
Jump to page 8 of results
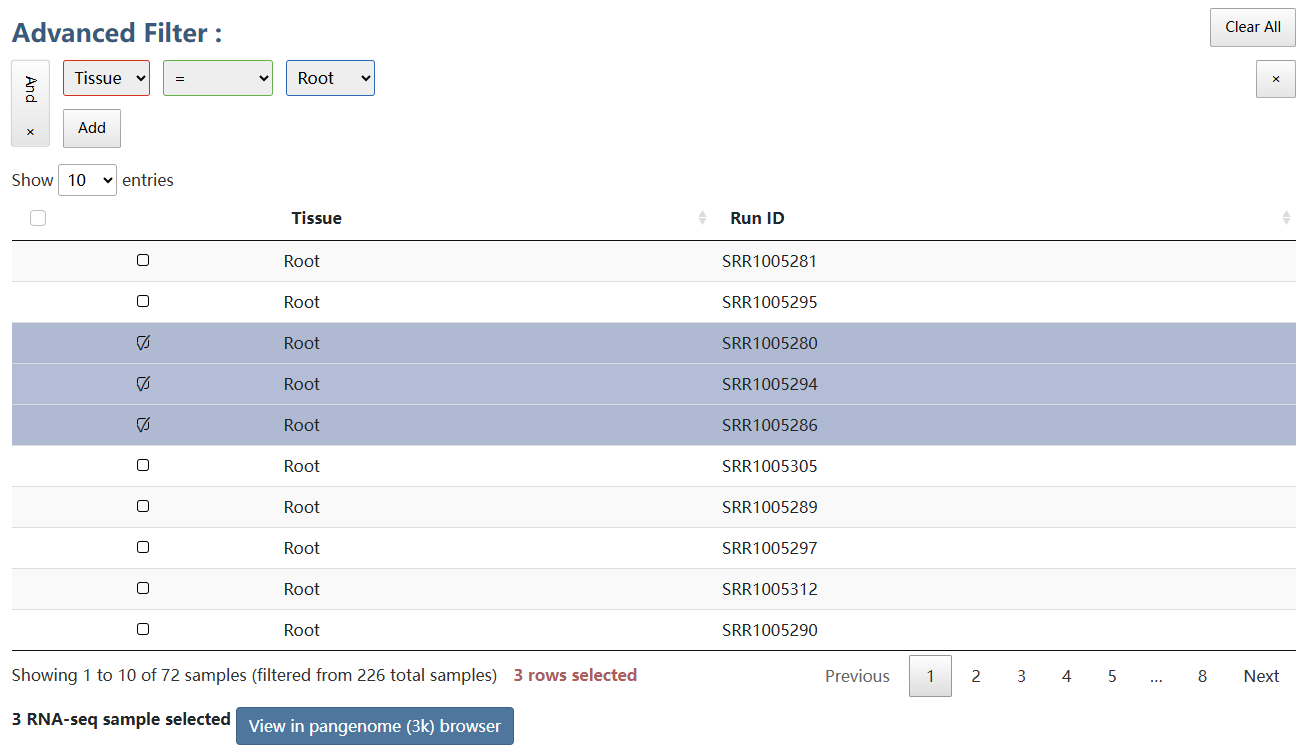coord(1202,676)
